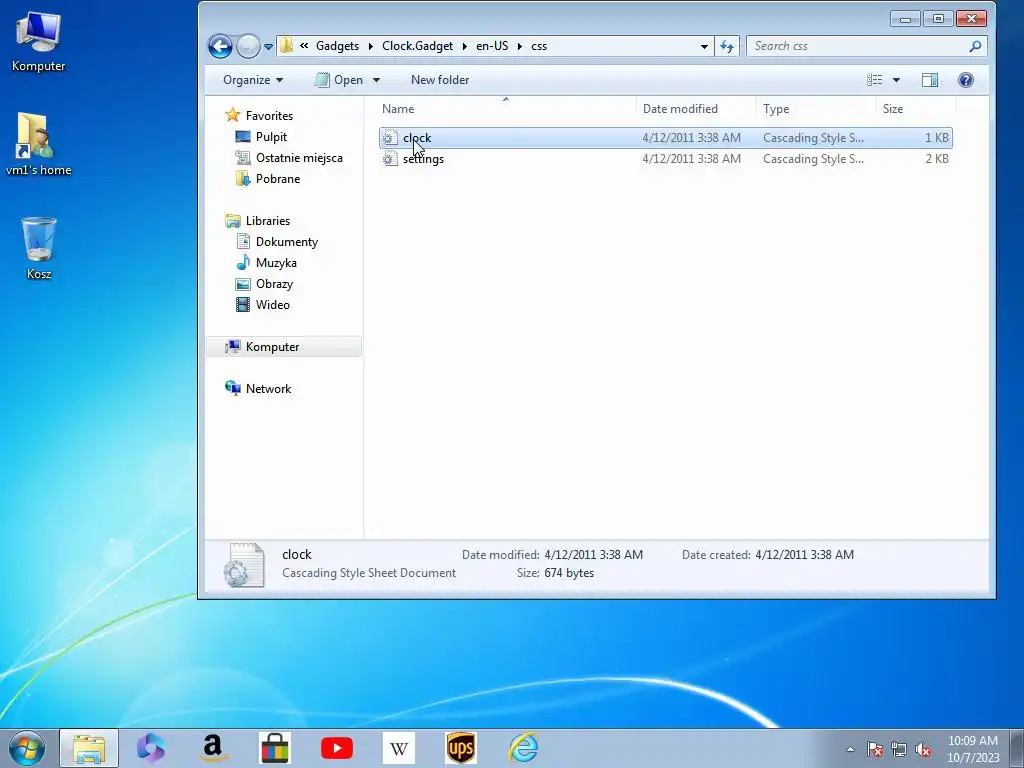Click the details pane clock file thumbnail

(244, 565)
